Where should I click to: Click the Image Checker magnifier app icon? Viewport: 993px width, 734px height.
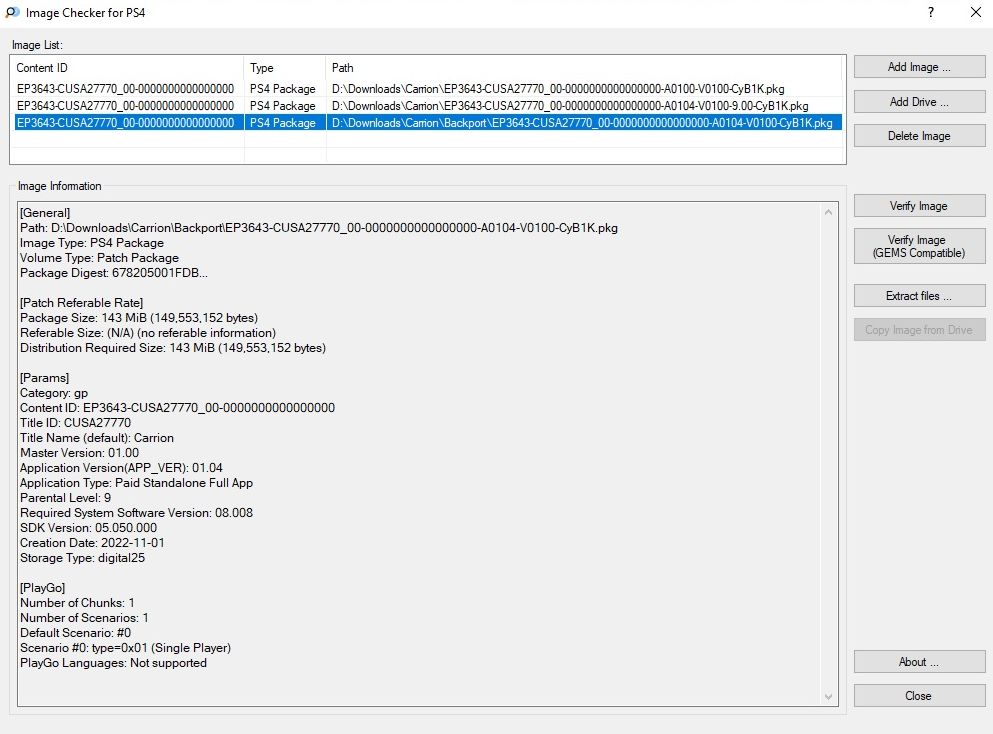pos(12,13)
